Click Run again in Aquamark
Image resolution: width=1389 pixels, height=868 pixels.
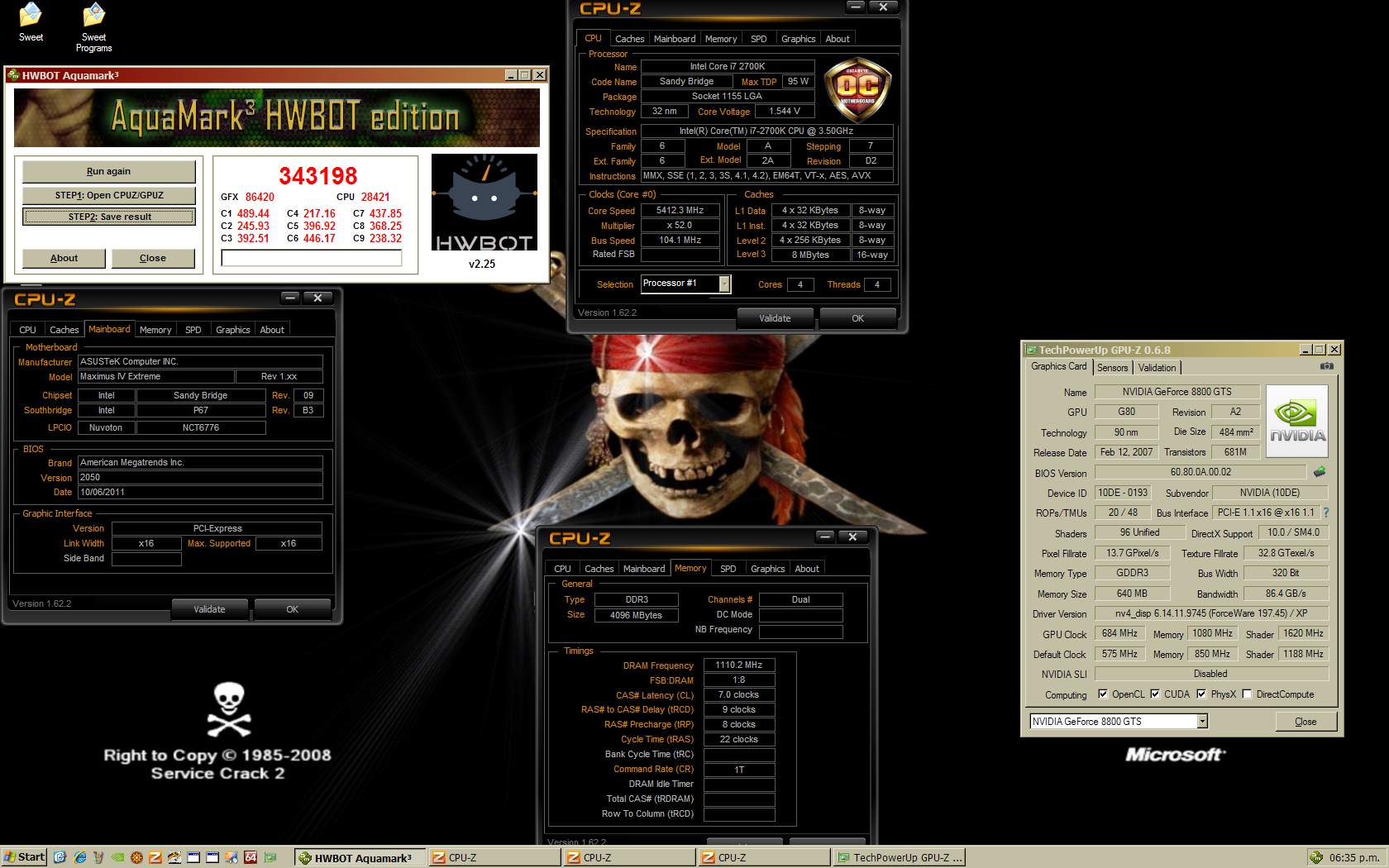point(109,171)
